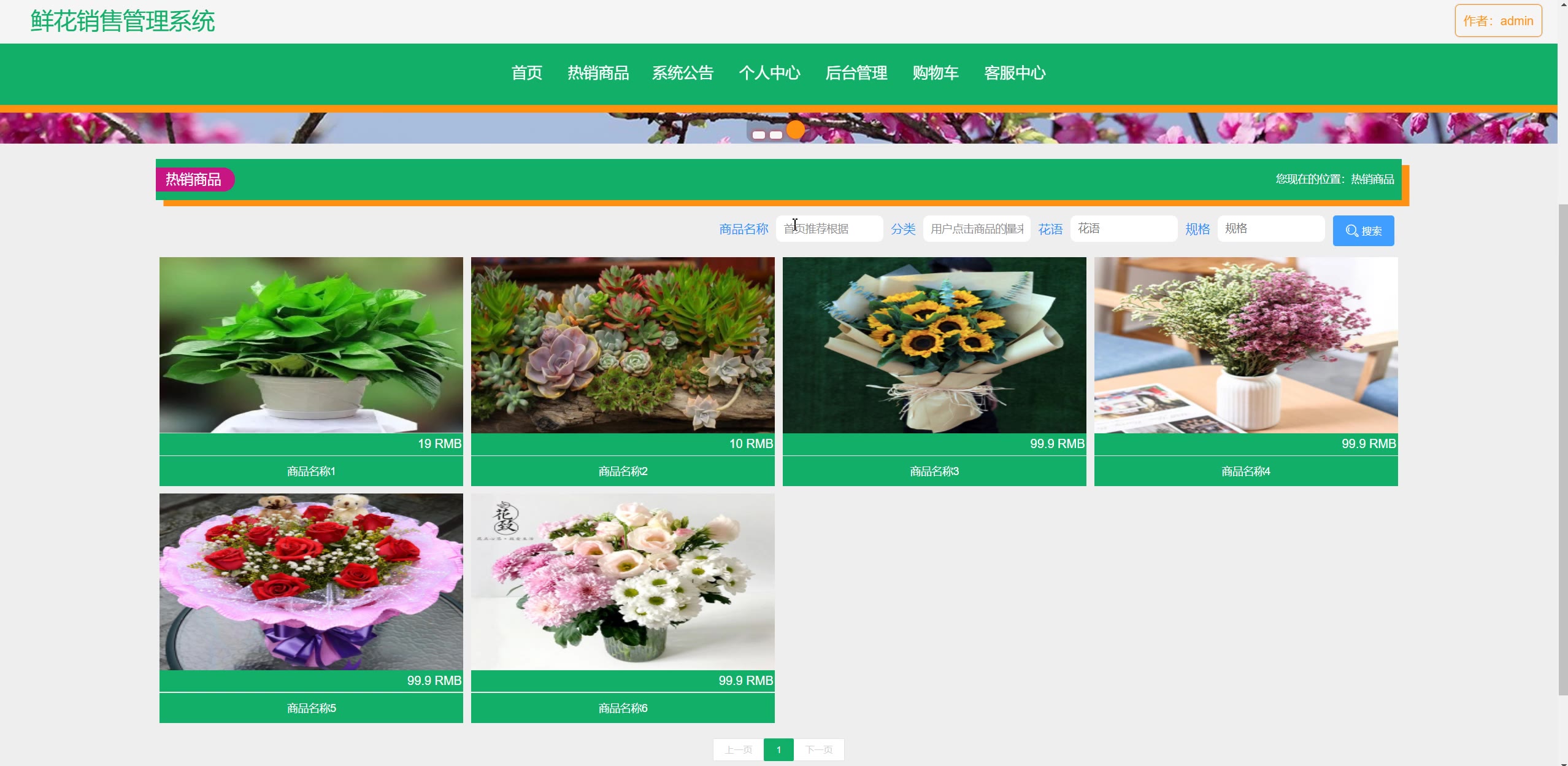Viewport: 1568px width, 766px height.
Task: Click the 作者：admin button
Action: pos(1497,21)
